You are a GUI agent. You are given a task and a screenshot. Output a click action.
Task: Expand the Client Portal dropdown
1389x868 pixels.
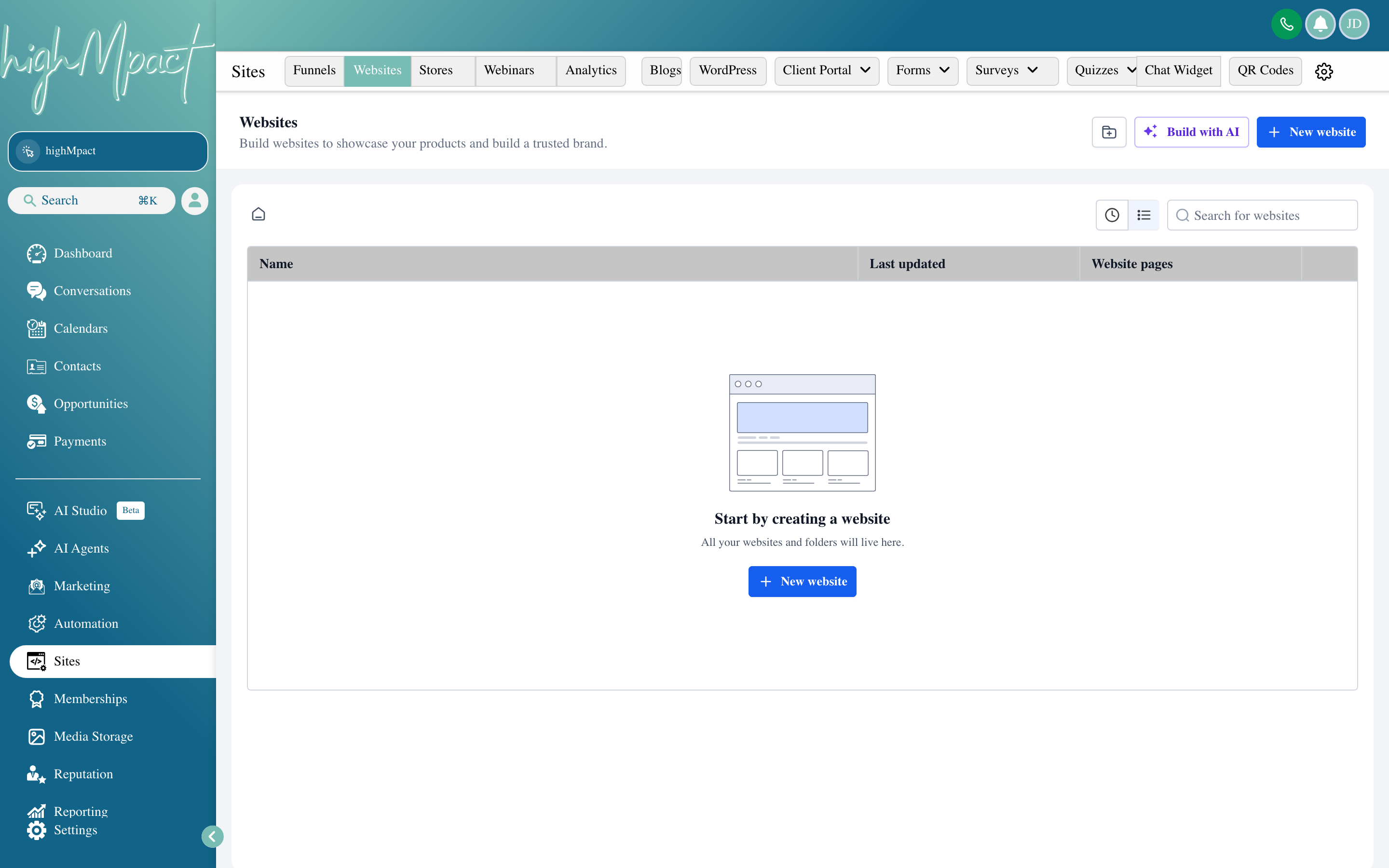point(827,70)
